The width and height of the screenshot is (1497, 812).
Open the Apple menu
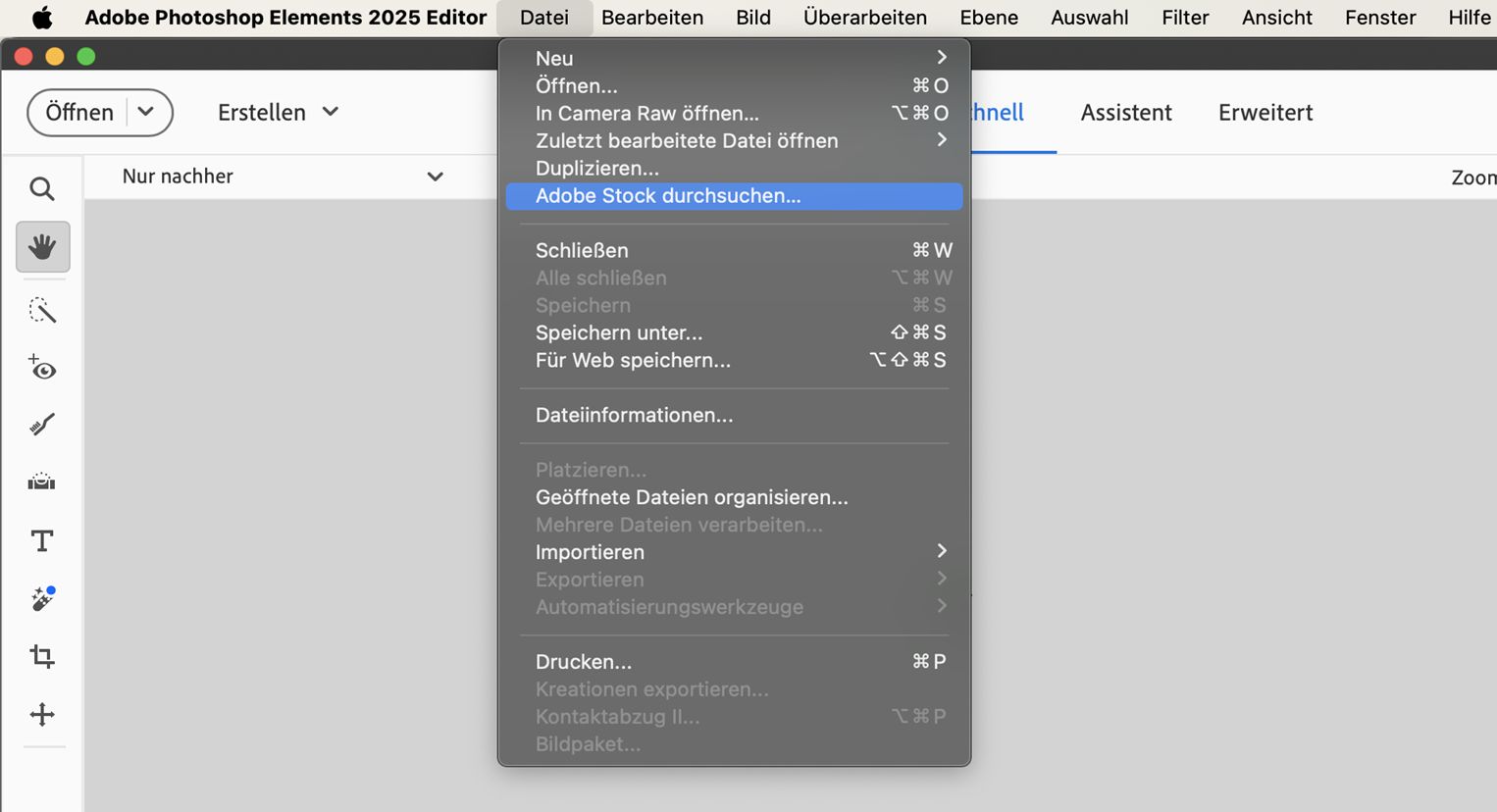pos(42,18)
